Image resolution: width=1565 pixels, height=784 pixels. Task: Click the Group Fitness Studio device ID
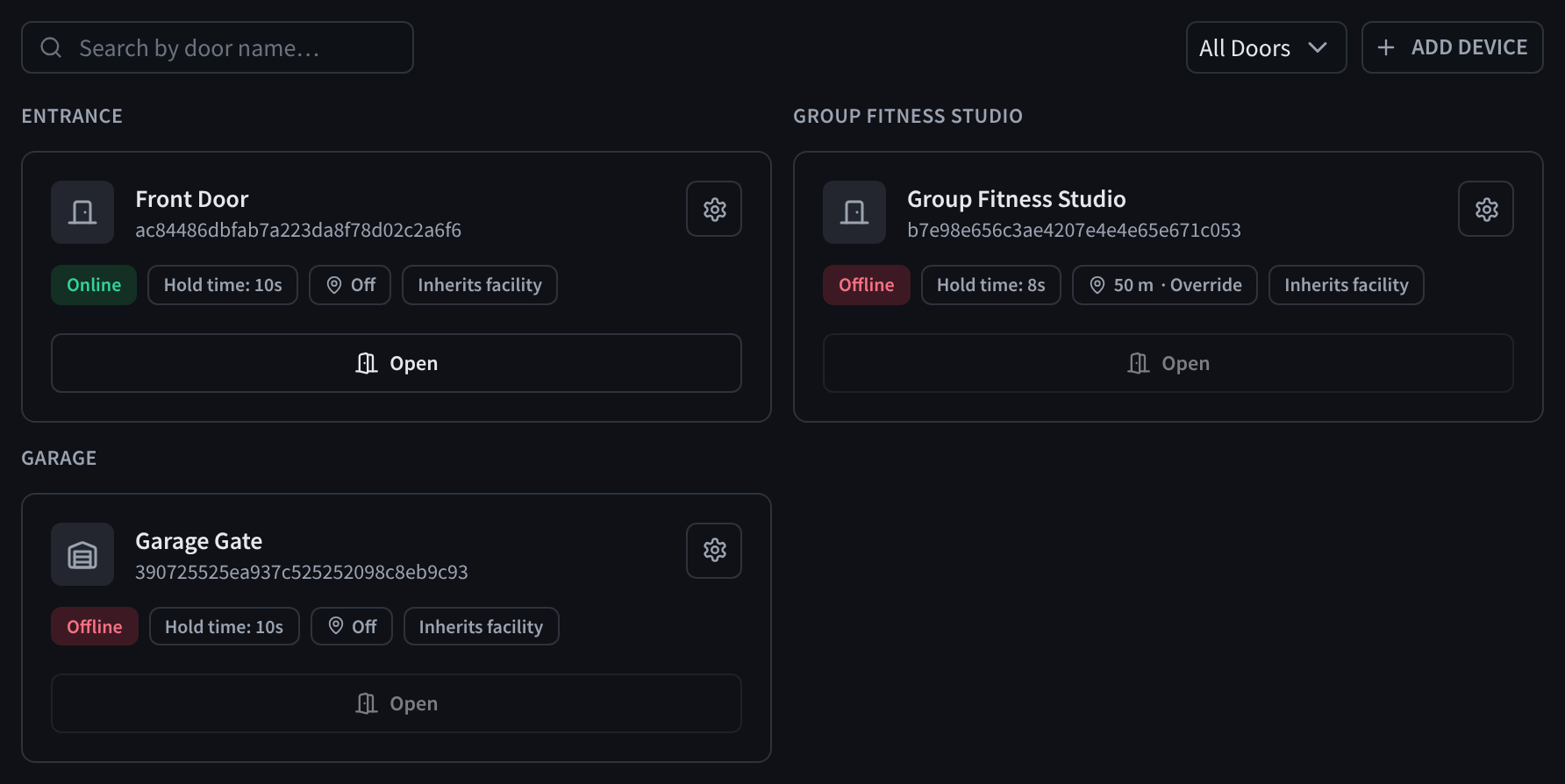point(1074,230)
